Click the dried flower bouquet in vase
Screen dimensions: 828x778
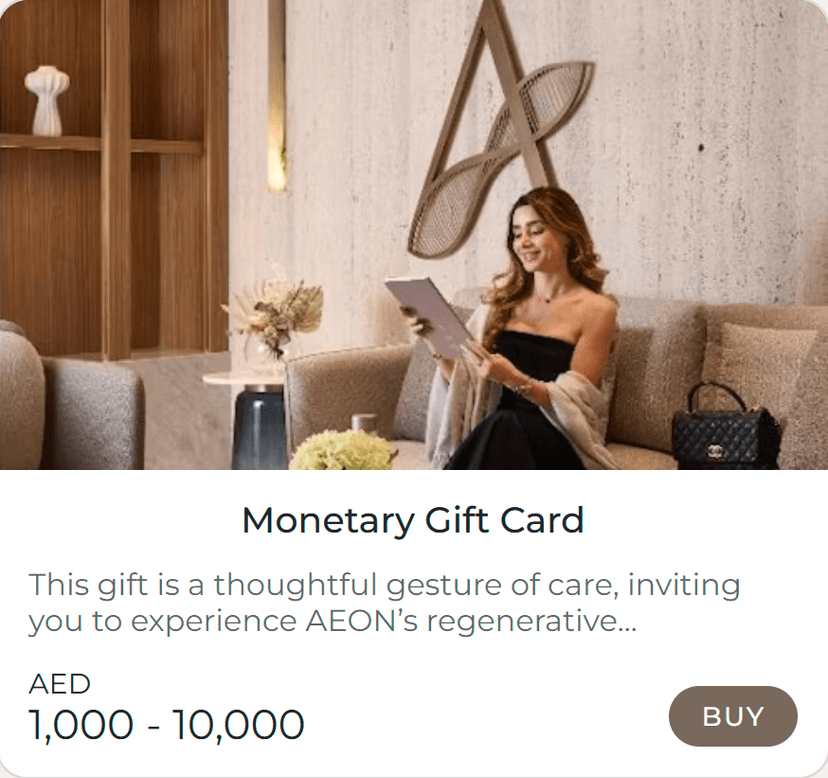click(x=275, y=313)
